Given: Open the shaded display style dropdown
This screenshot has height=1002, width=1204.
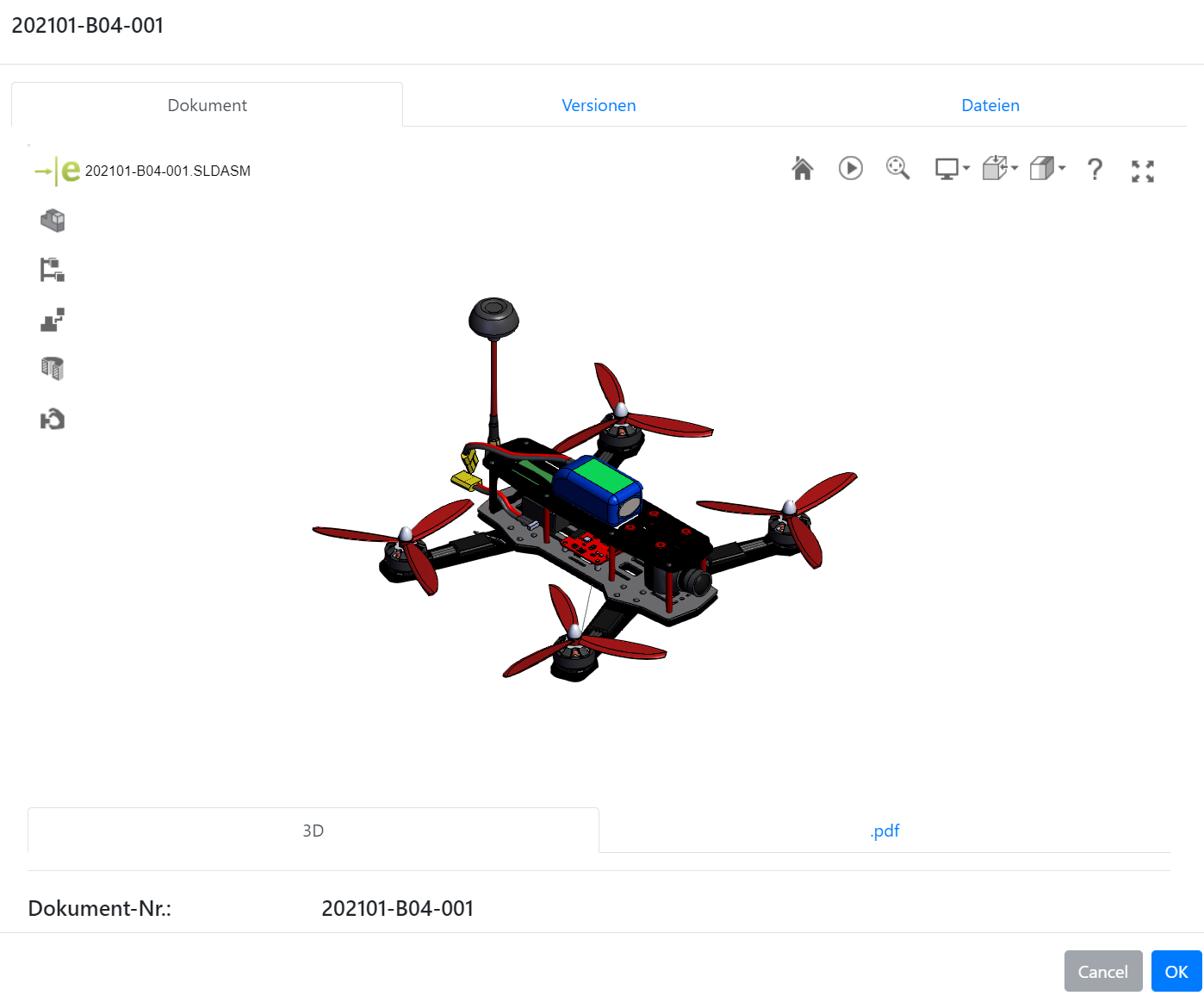Looking at the screenshot, I should (x=1047, y=169).
